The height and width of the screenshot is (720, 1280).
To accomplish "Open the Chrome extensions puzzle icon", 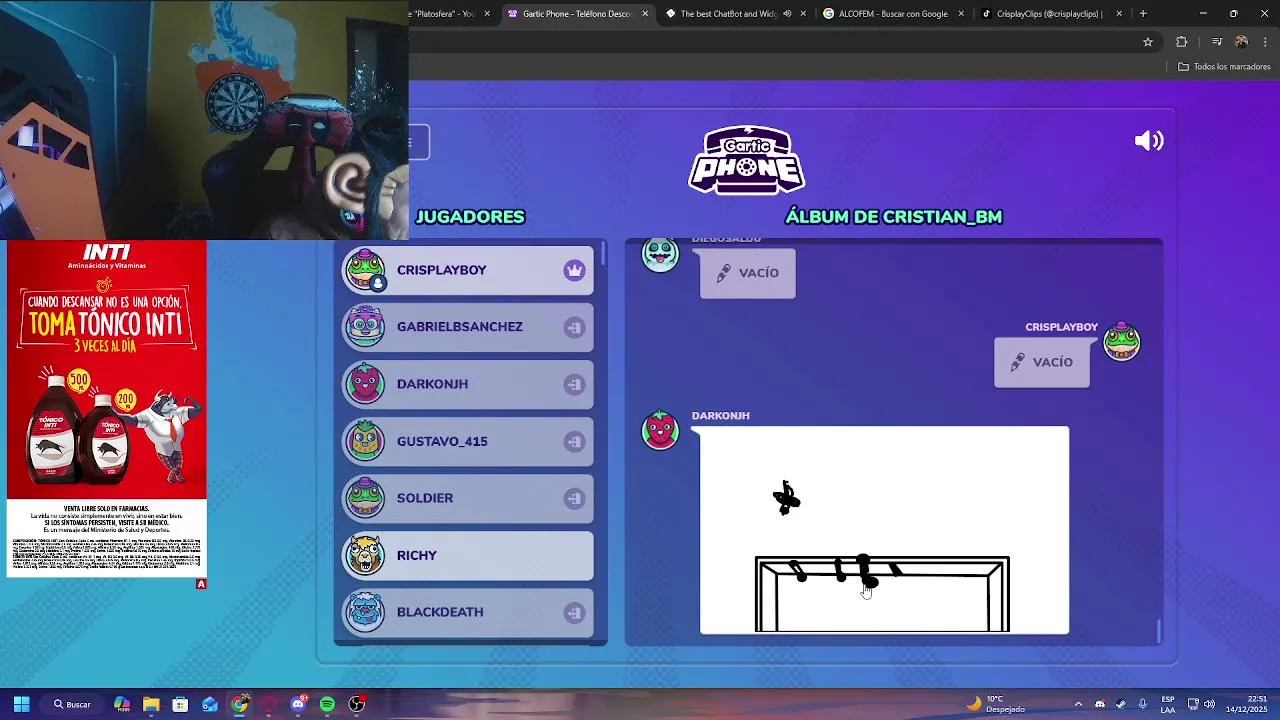I will 1182,42.
